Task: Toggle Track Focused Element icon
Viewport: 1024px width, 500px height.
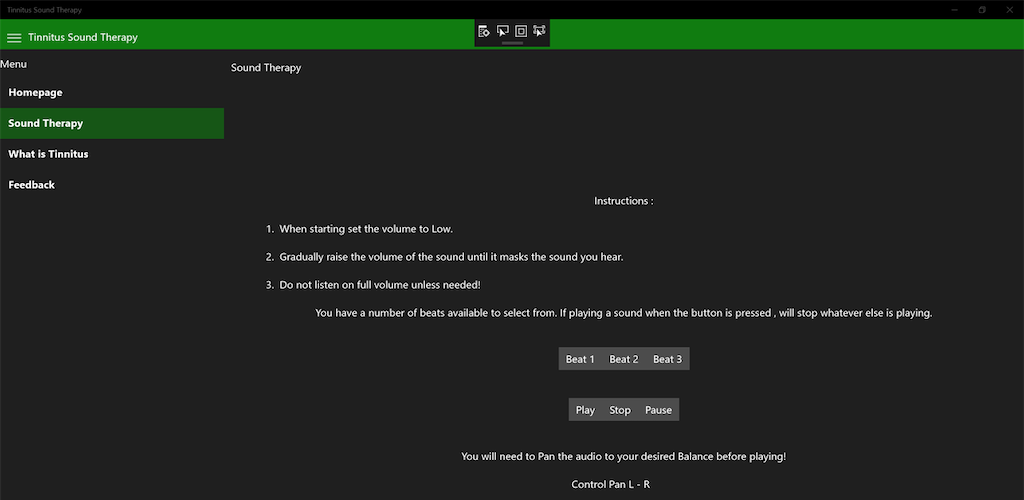Action: 540,31
